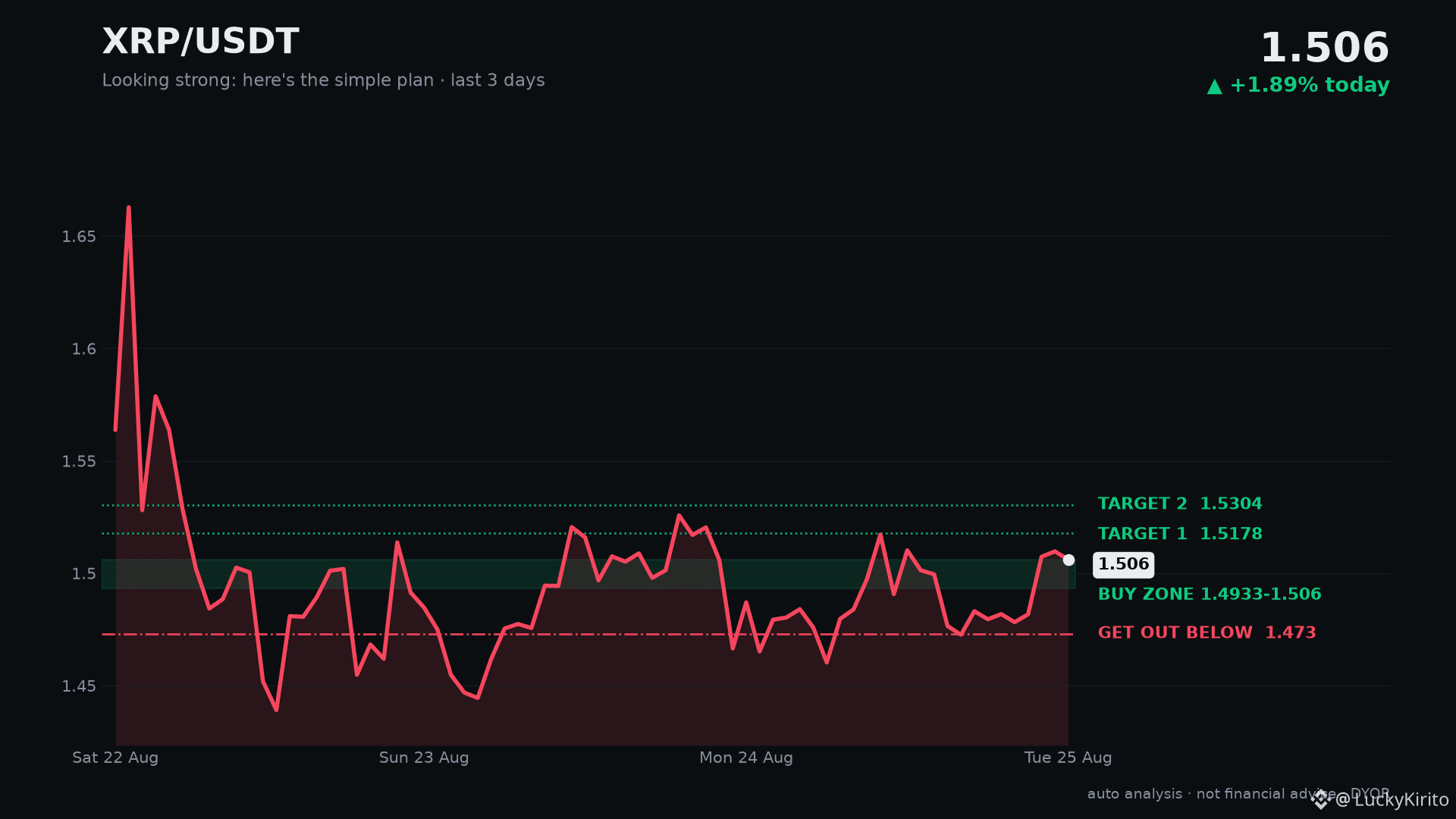Click the 1.506 current price tag badge
Image resolution: width=1456 pixels, height=819 pixels.
[1123, 564]
